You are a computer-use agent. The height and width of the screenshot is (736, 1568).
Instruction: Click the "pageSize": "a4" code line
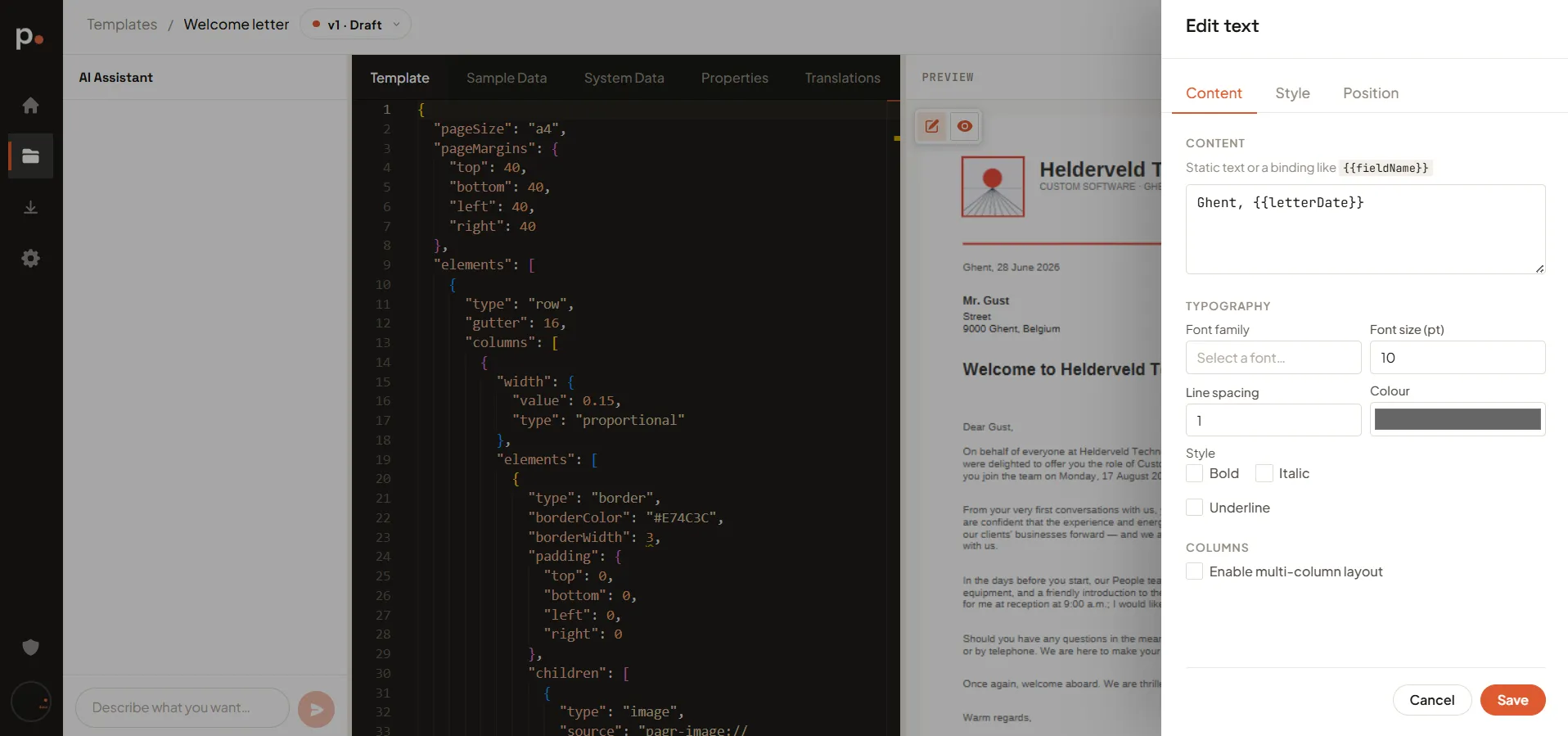tap(499, 129)
